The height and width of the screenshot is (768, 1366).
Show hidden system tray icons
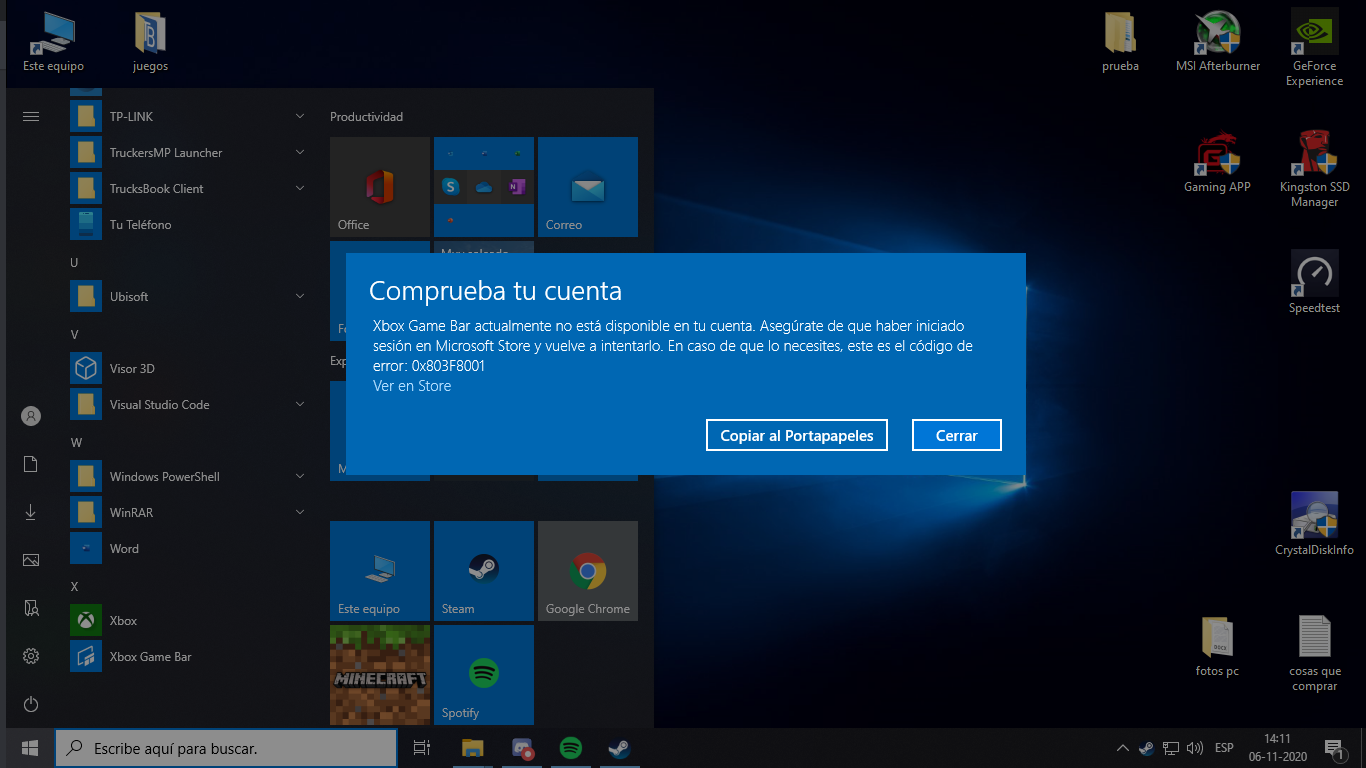[x=1123, y=748]
